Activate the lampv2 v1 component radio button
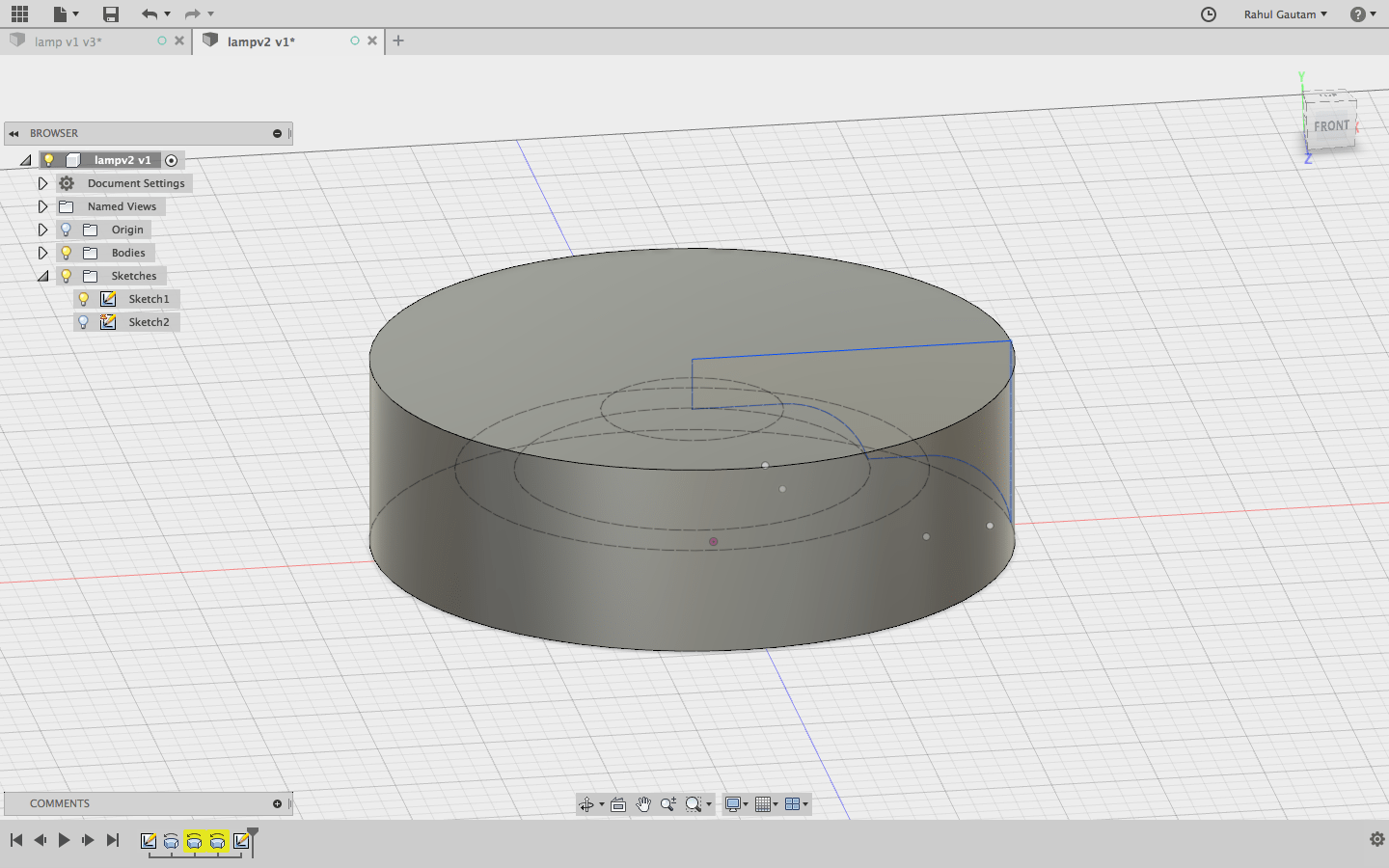This screenshot has height=868, width=1389. pos(172,160)
